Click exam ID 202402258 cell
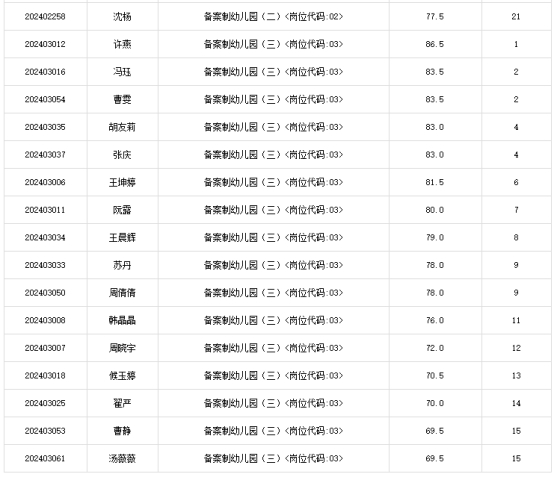The image size is (554, 478). coord(45,17)
